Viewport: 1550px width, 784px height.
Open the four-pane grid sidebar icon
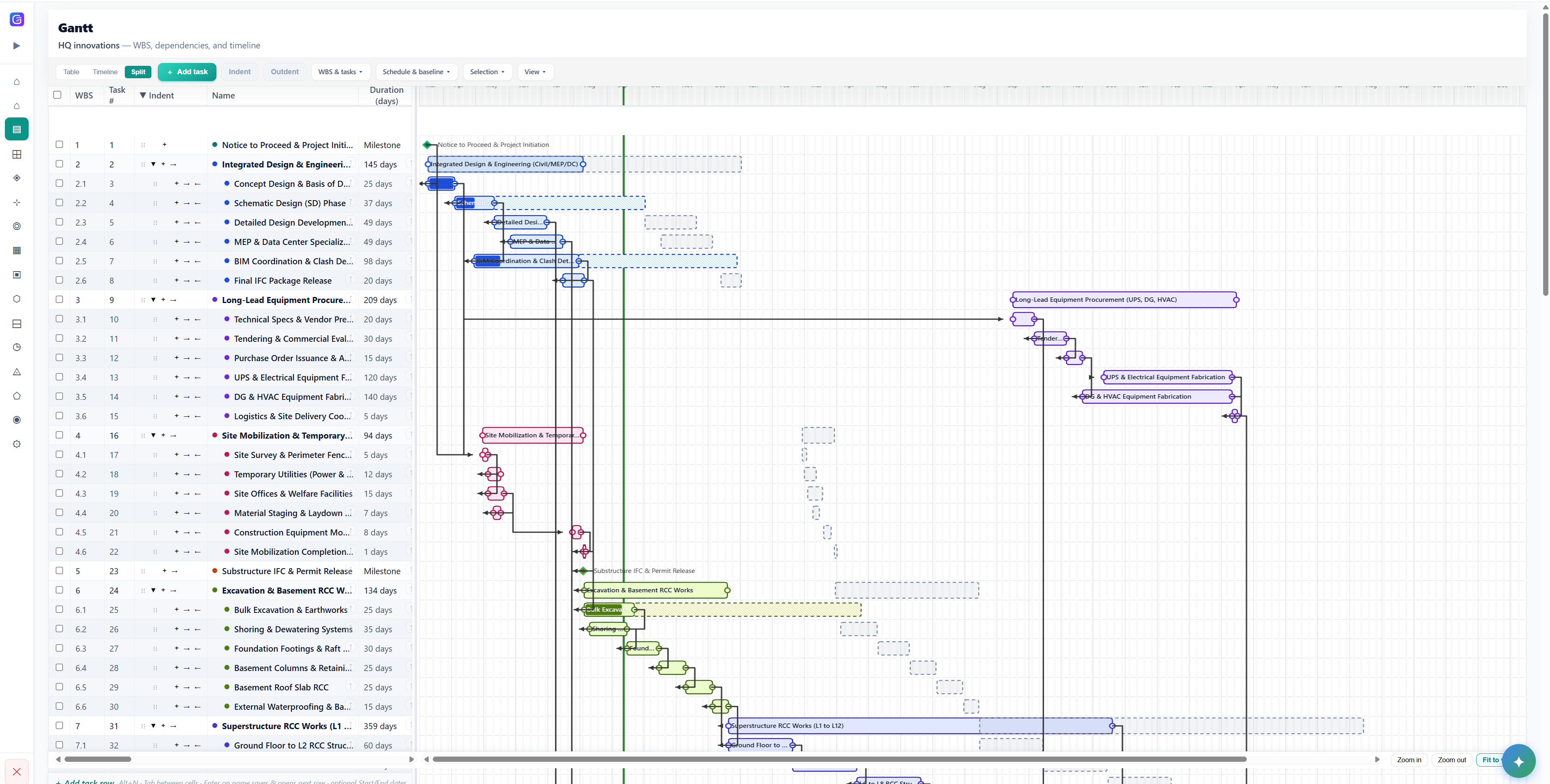click(17, 155)
